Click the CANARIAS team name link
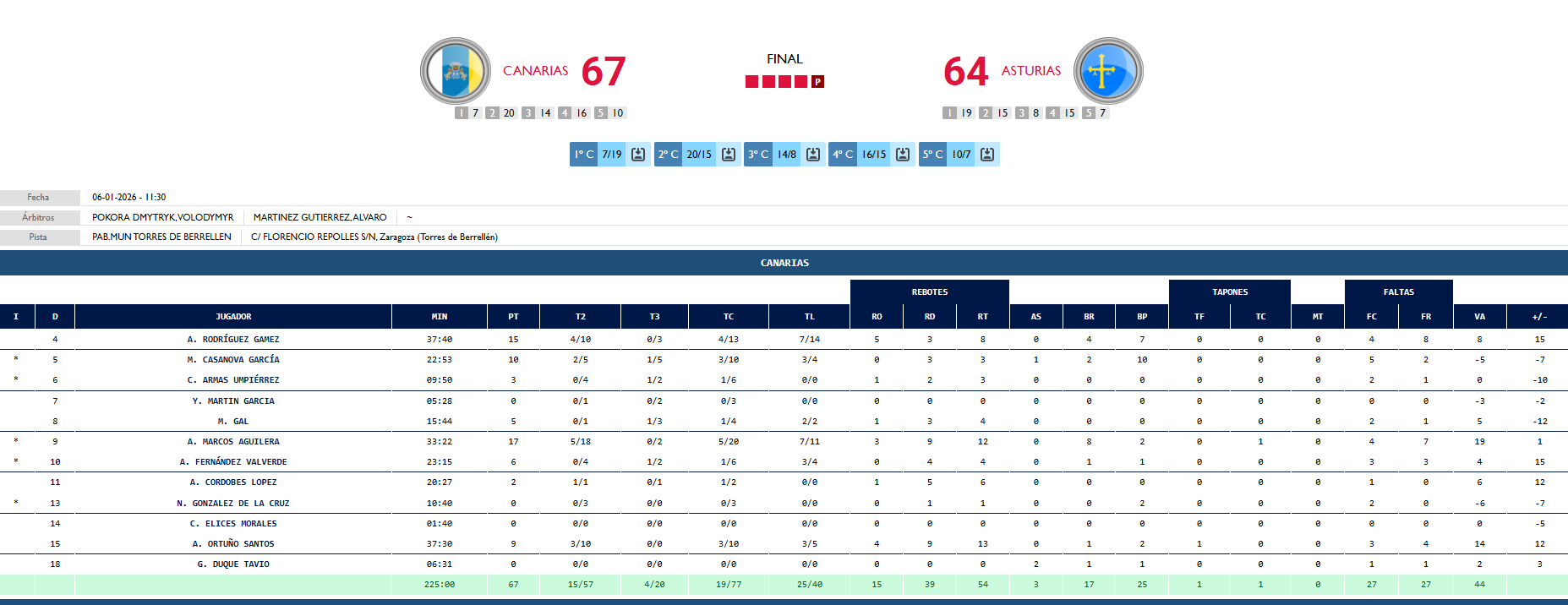 point(535,71)
